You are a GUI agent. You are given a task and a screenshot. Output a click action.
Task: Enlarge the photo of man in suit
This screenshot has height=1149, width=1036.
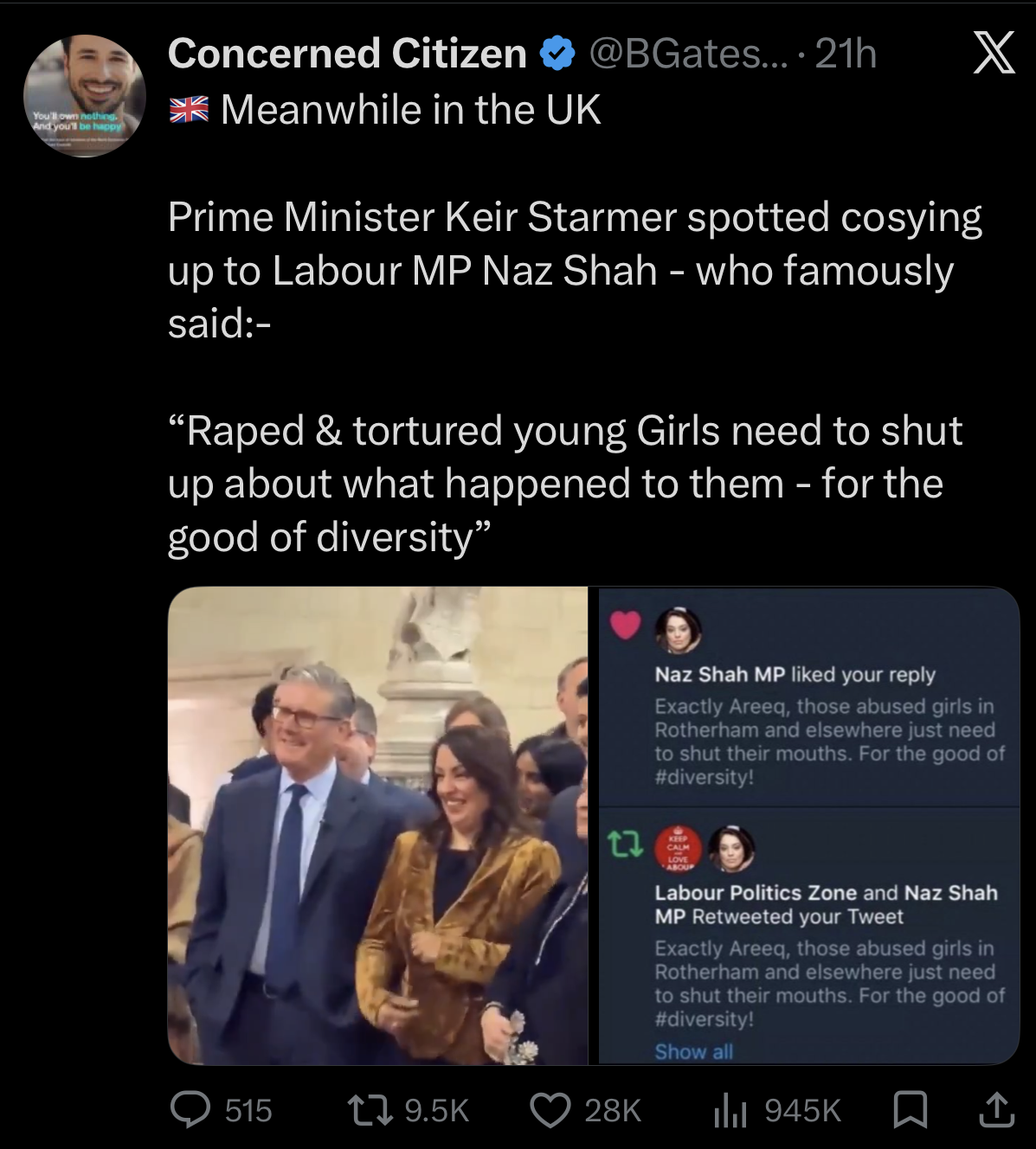[378, 825]
